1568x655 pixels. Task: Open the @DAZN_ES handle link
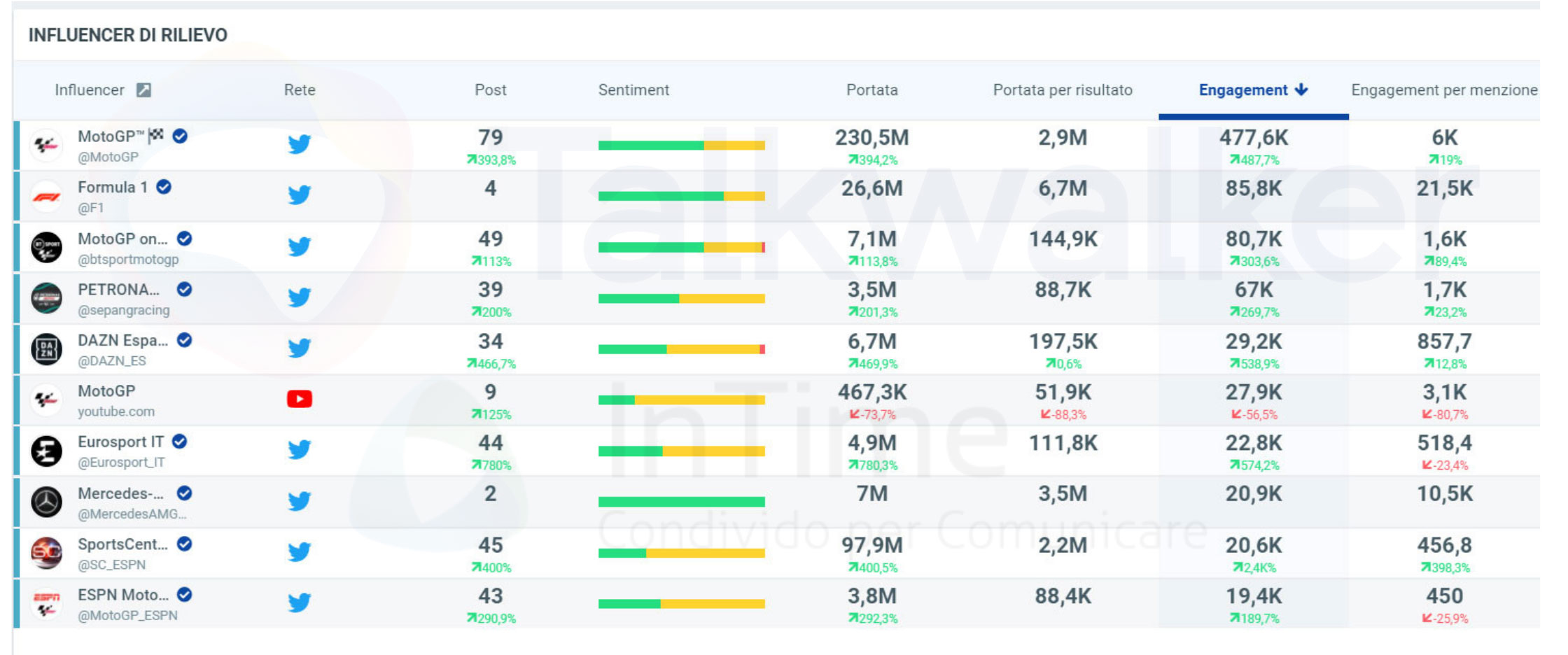pyautogui.click(x=112, y=361)
